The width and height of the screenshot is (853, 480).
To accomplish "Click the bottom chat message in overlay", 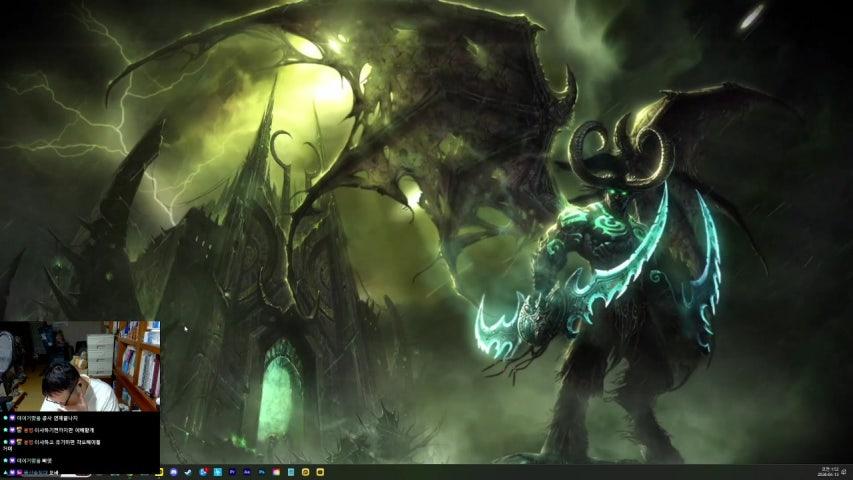I will click(x=38, y=472).
